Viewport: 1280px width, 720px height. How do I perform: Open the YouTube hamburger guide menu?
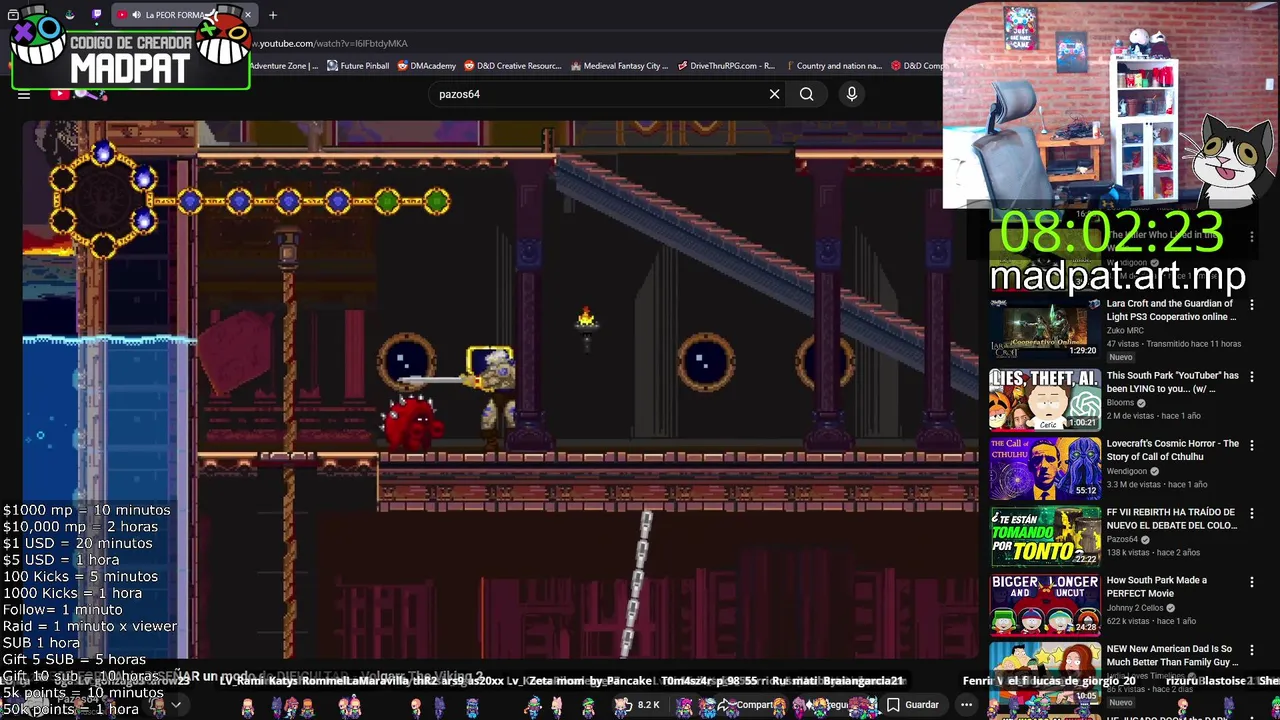coord(24,95)
